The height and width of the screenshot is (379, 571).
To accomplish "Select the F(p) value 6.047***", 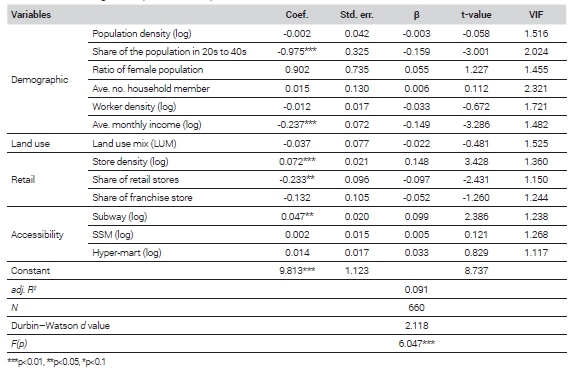I will point(417,344).
